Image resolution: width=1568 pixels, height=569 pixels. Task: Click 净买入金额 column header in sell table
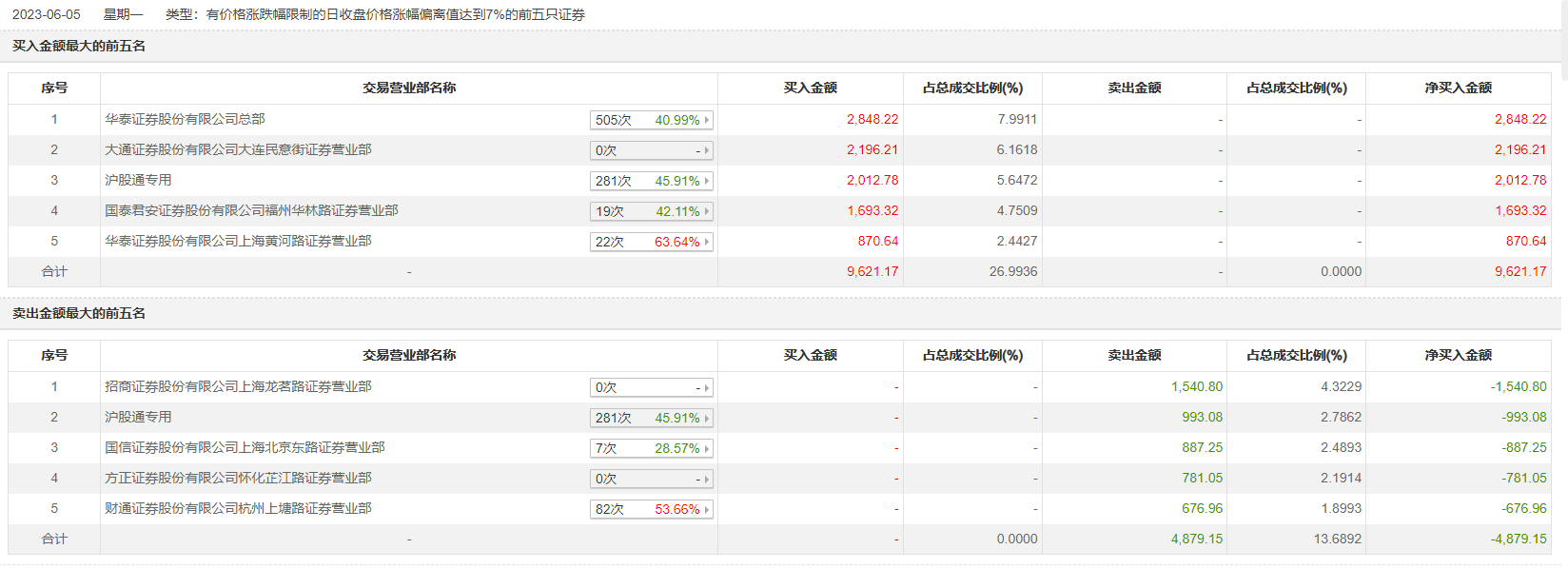coord(1459,355)
